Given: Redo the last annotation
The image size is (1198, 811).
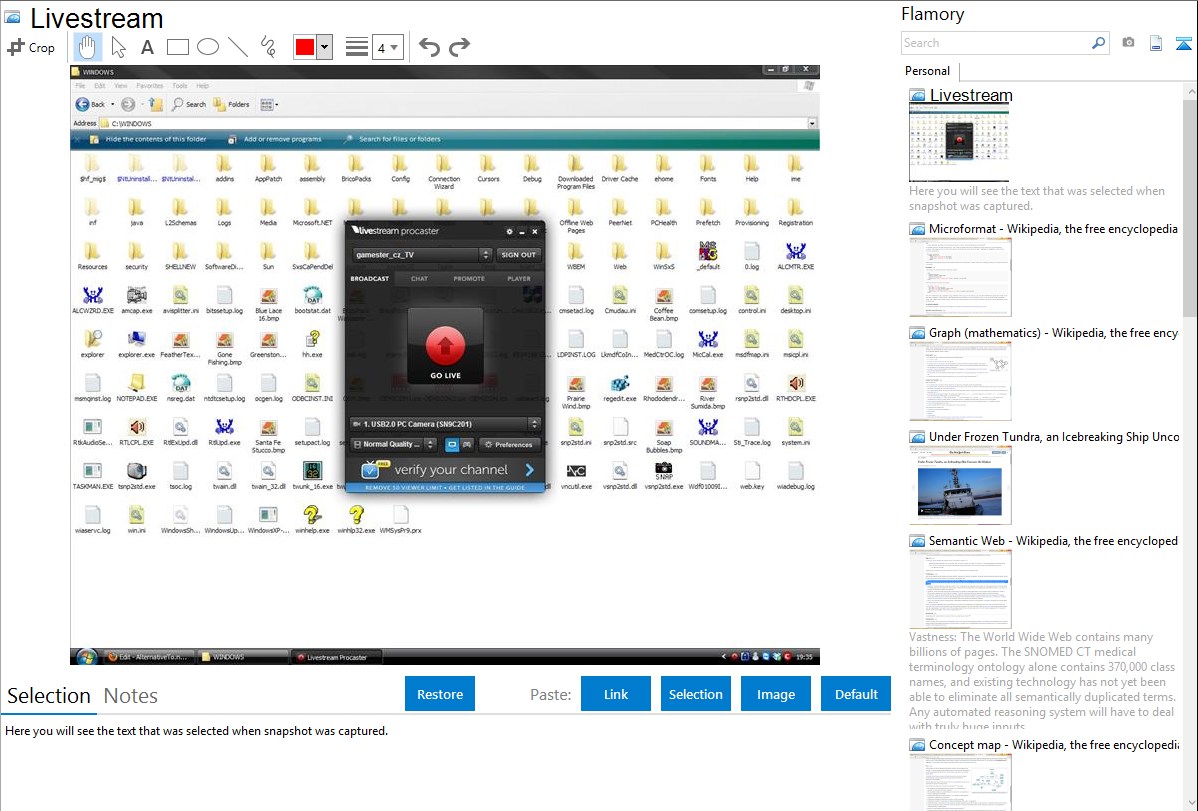Looking at the screenshot, I should coord(459,47).
